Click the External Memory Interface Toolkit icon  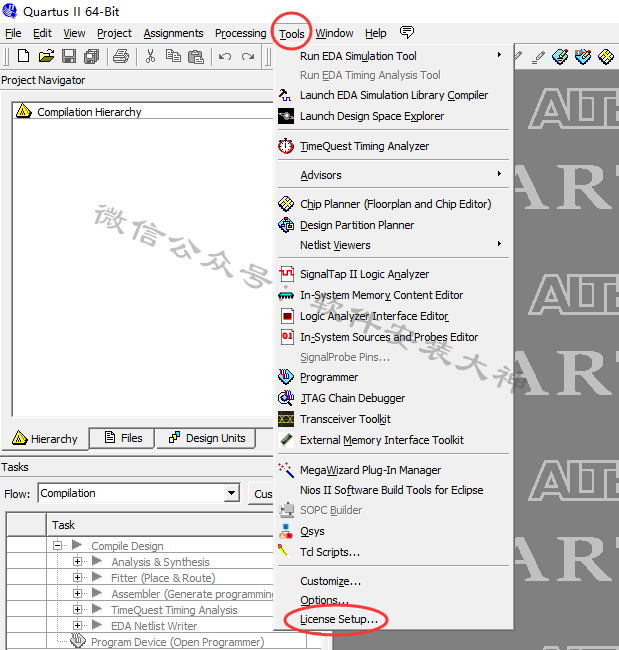click(286, 440)
